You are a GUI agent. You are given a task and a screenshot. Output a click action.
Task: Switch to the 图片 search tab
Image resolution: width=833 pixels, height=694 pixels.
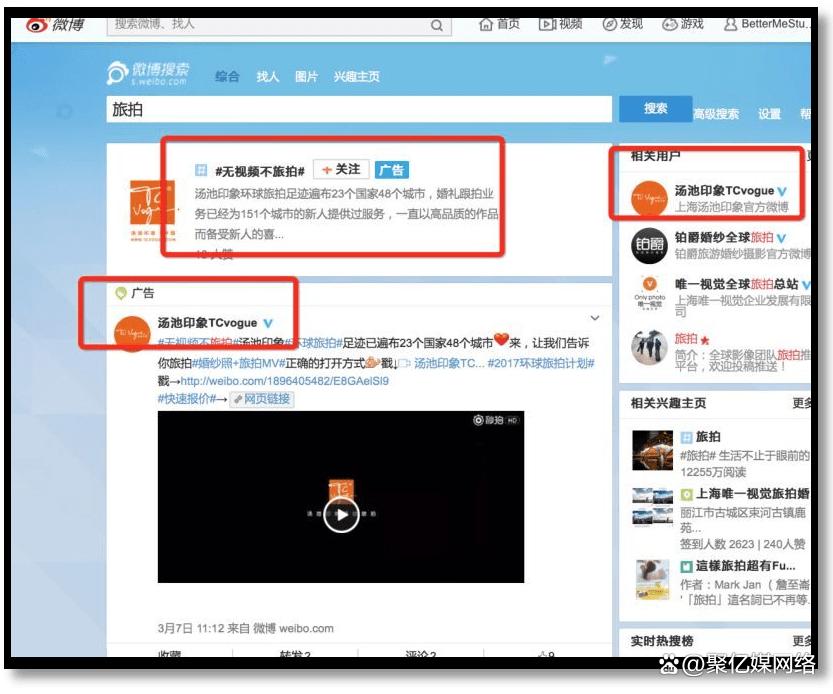pyautogui.click(x=307, y=77)
